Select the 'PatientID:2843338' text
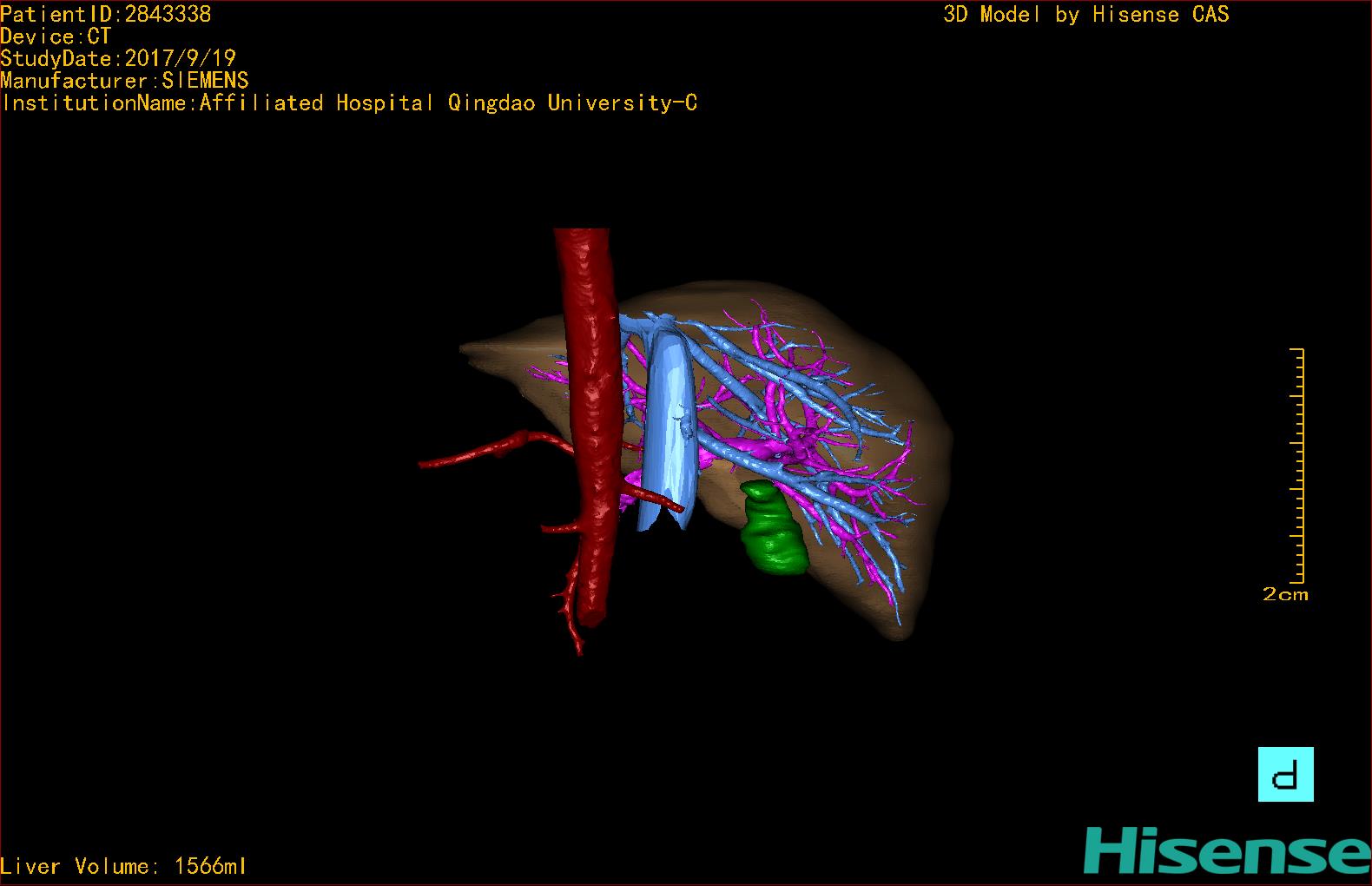This screenshot has height=886, width=1372. coord(106,14)
